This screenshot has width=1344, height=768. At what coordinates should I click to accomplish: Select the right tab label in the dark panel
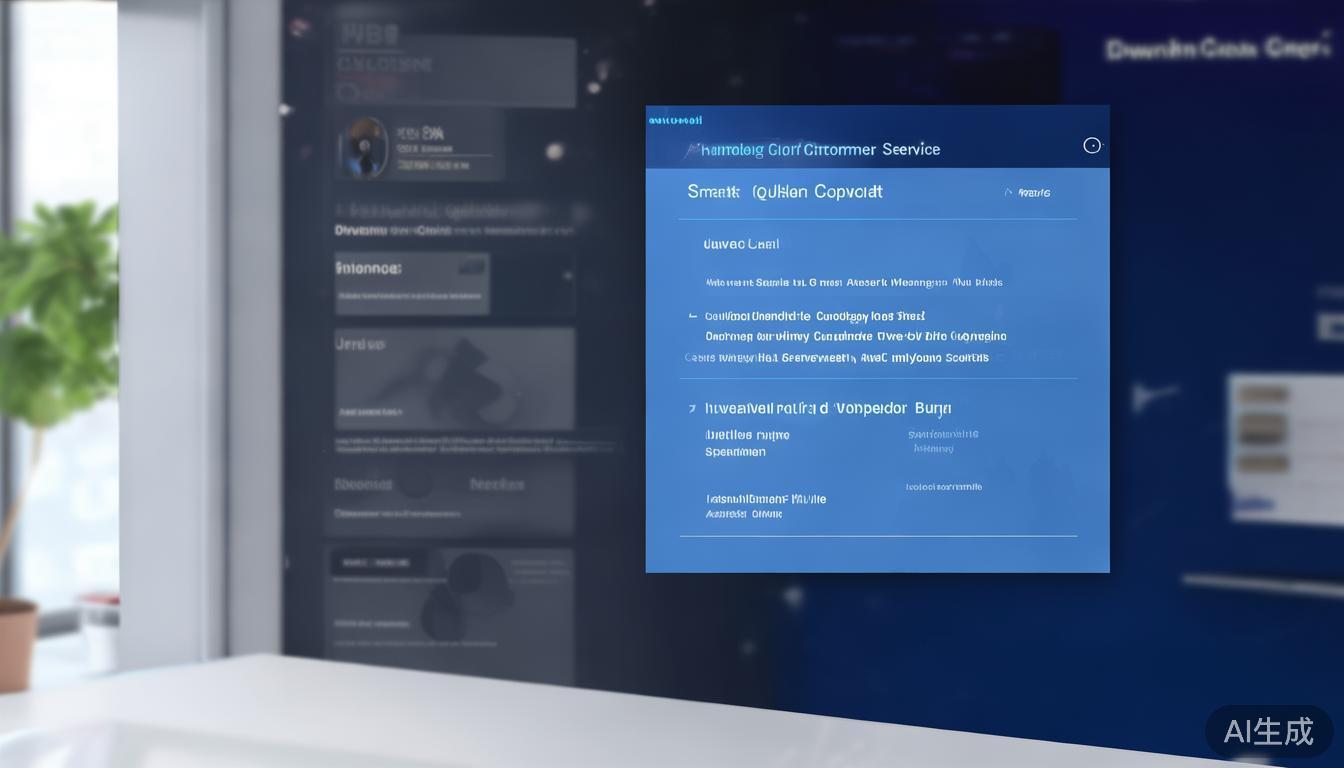click(x=497, y=485)
